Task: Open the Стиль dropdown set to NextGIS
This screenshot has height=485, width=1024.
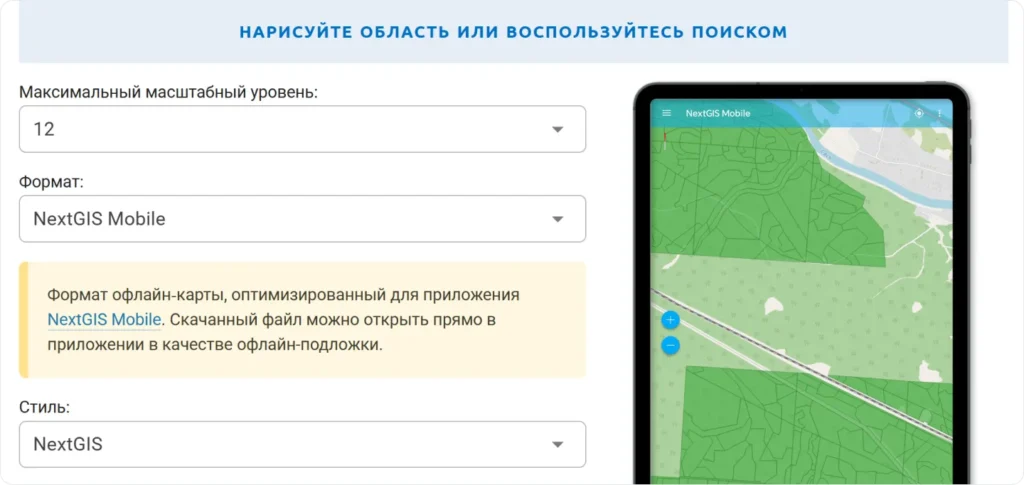Action: click(x=302, y=445)
